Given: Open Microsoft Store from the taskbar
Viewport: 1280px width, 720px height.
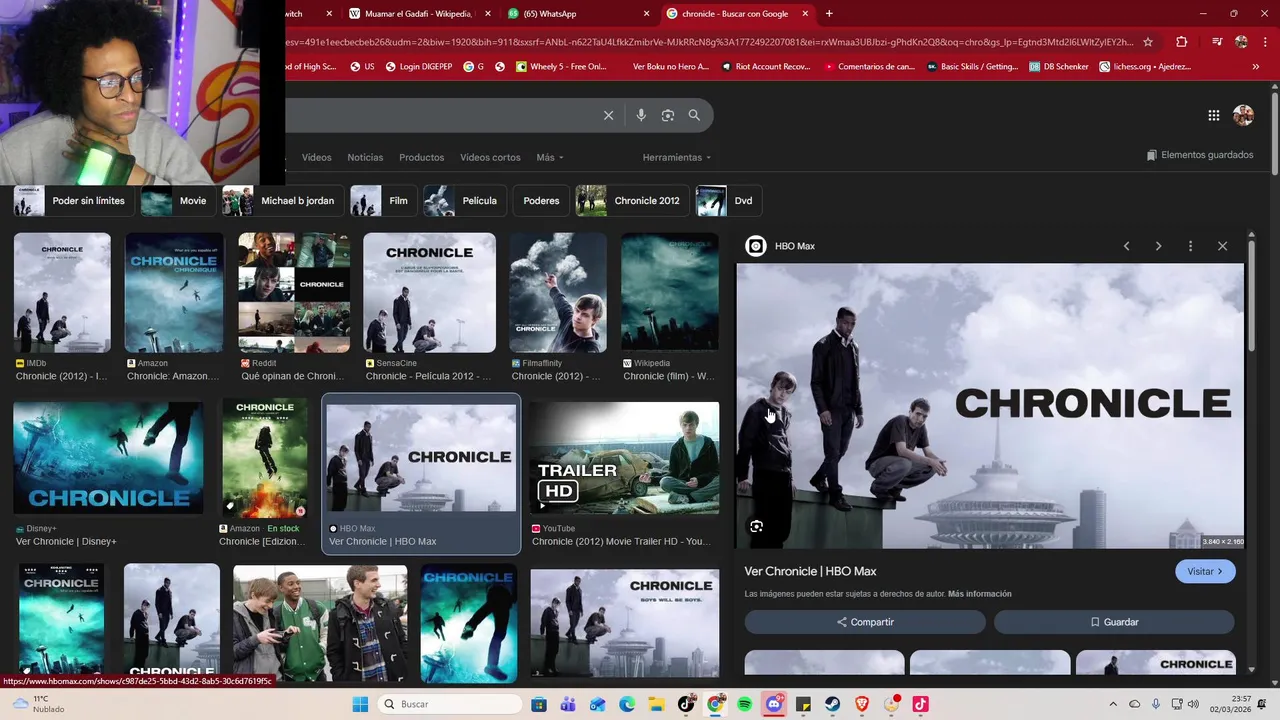Looking at the screenshot, I should (x=539, y=704).
